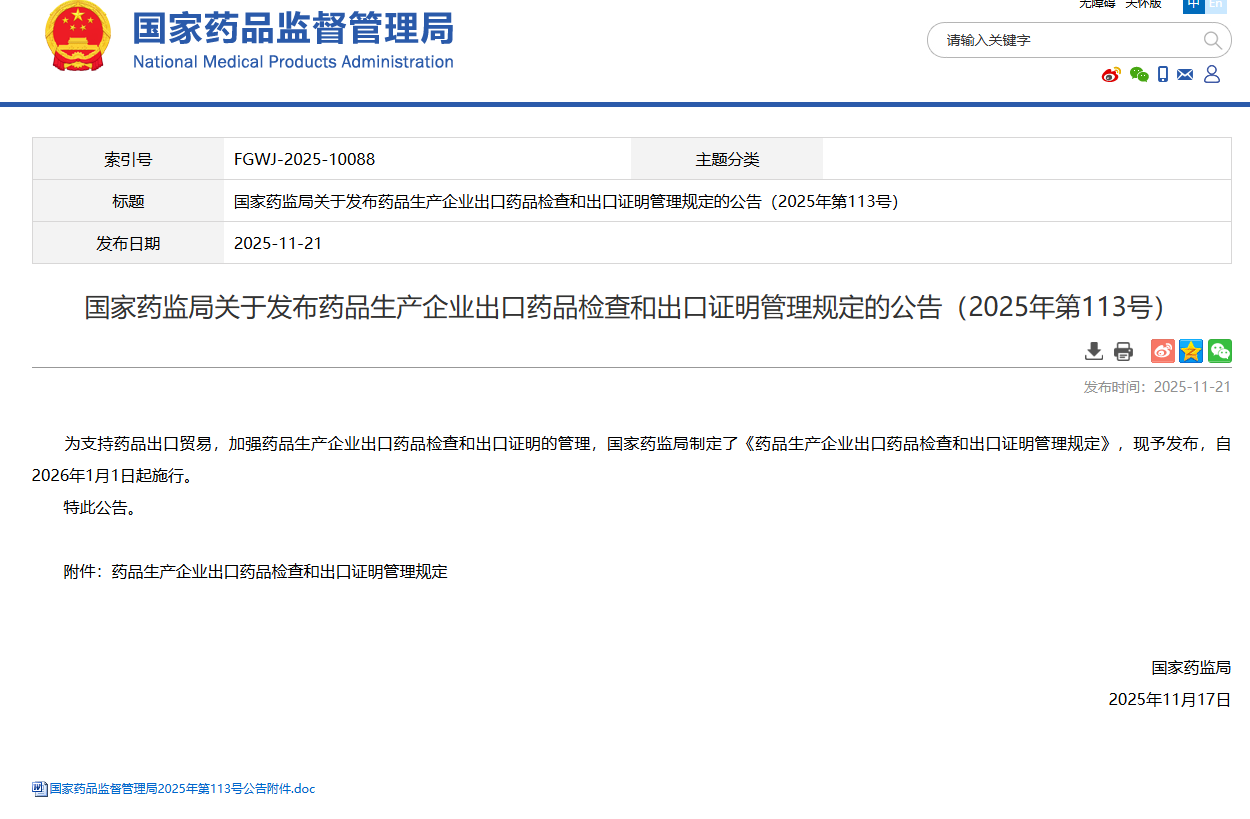Open the 关怀版 care version
The height and width of the screenshot is (819, 1250).
(x=1143, y=5)
